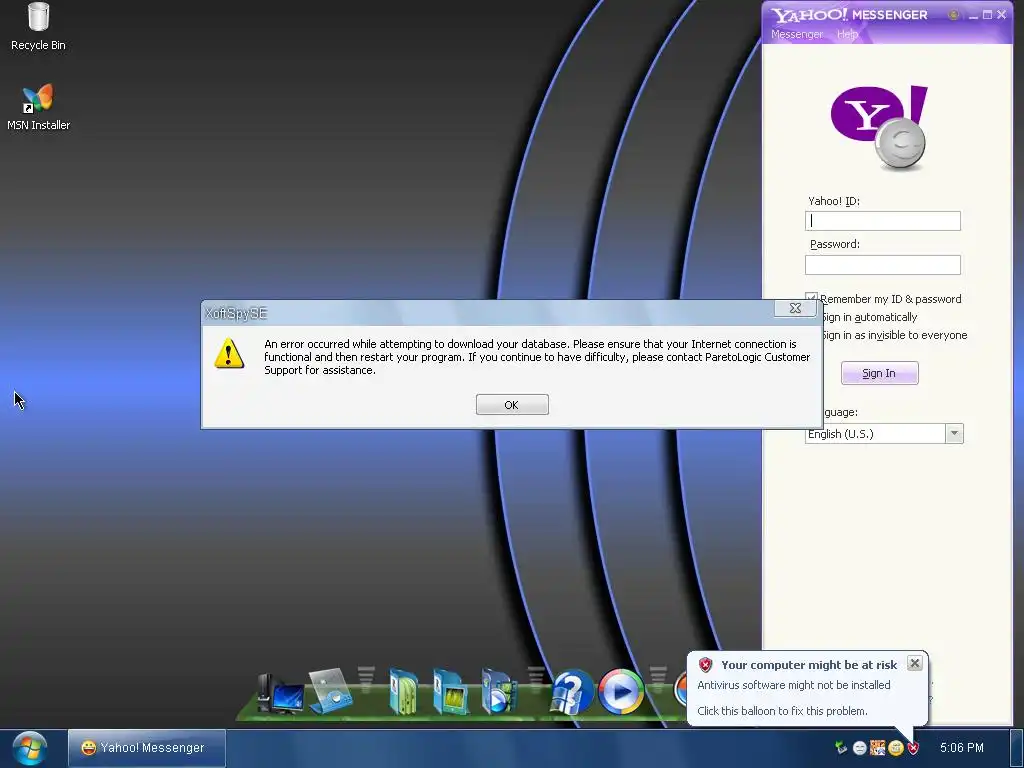Viewport: 1024px width, 768px height.
Task: Click the Sign In button
Action: 879,373
